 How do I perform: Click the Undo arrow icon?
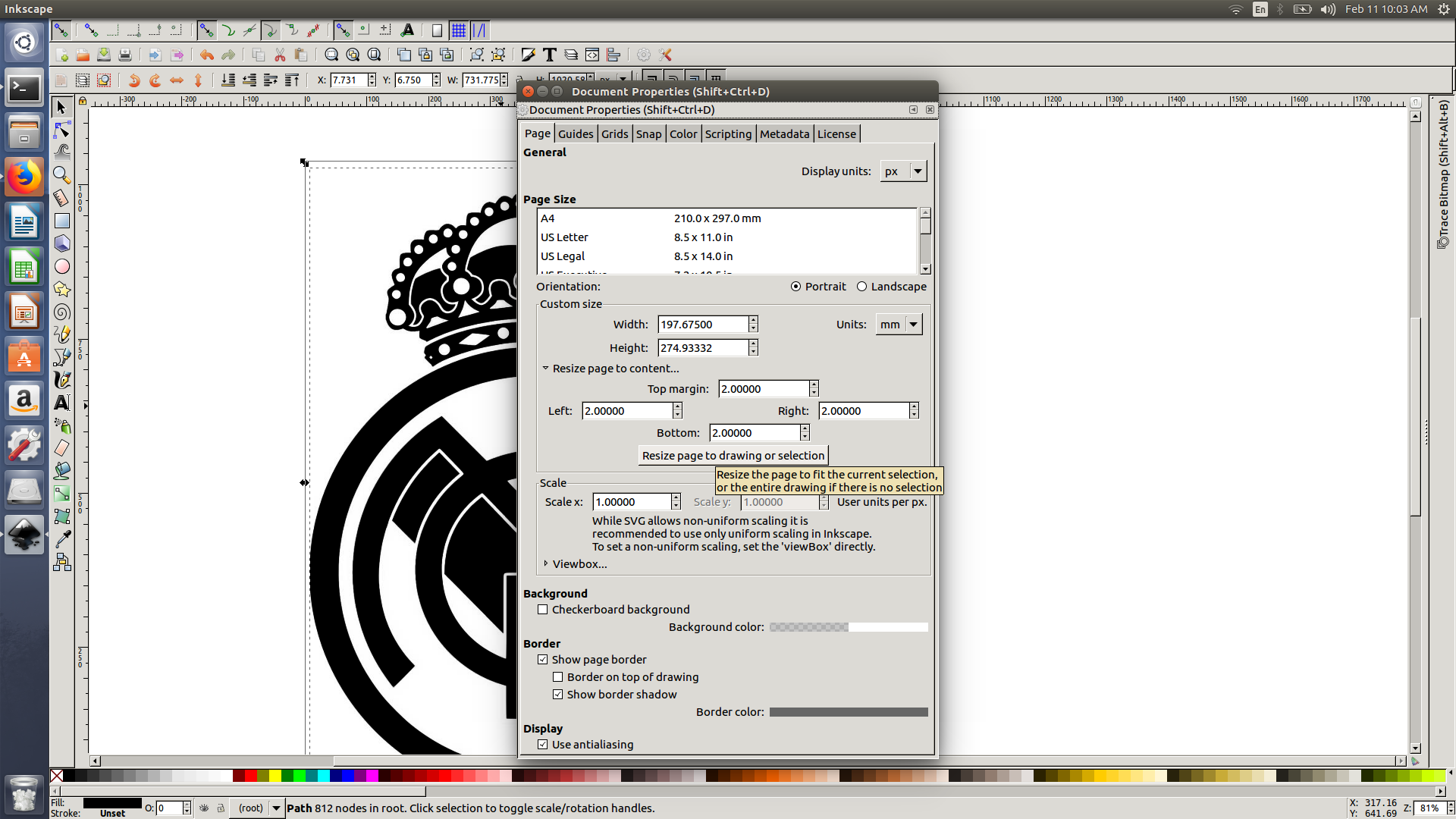[206, 55]
